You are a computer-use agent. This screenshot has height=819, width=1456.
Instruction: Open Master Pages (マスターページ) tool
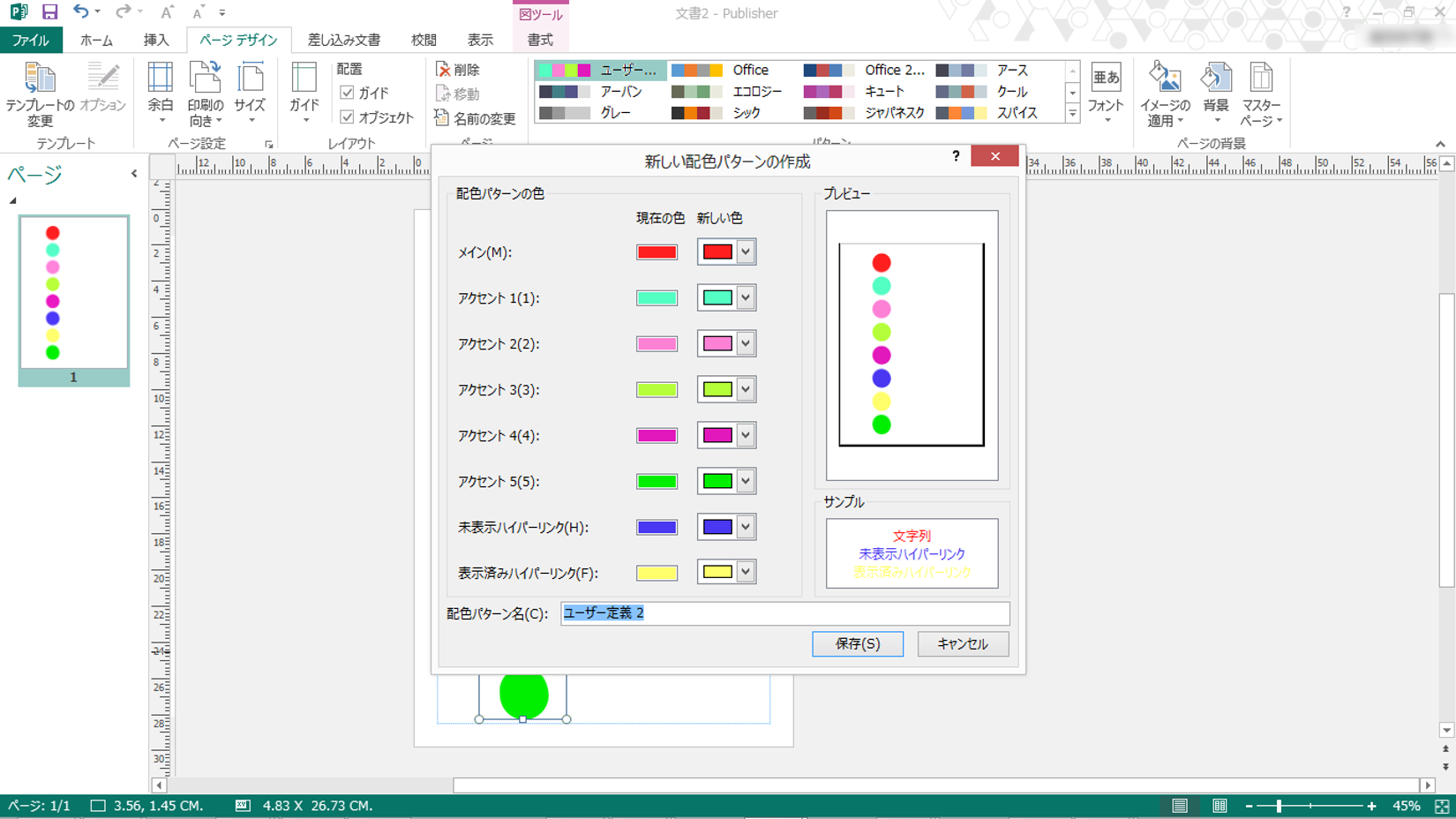(x=1261, y=94)
